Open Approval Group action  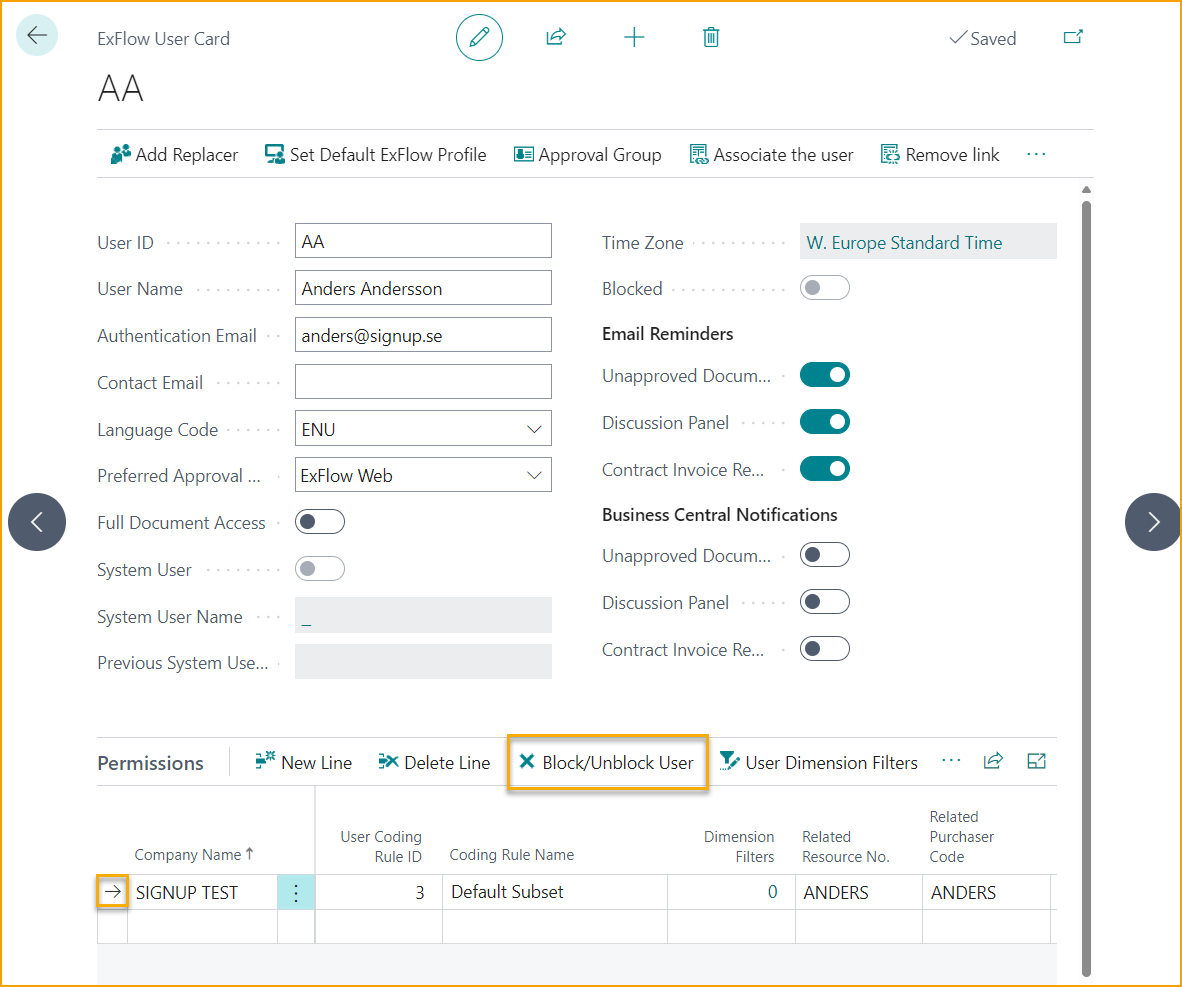point(587,155)
